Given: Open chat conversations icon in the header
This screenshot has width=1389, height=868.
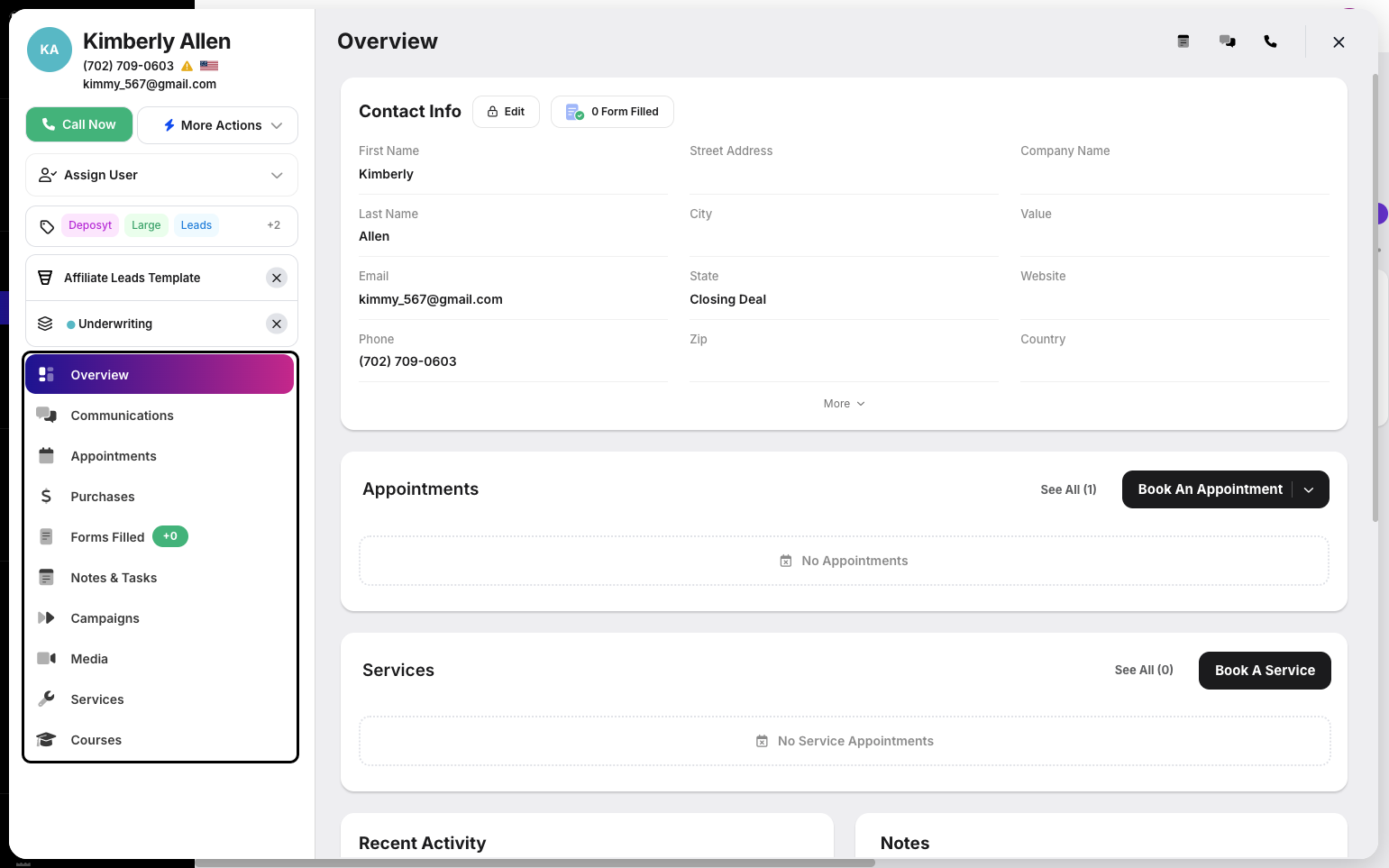Looking at the screenshot, I should coord(1228,41).
